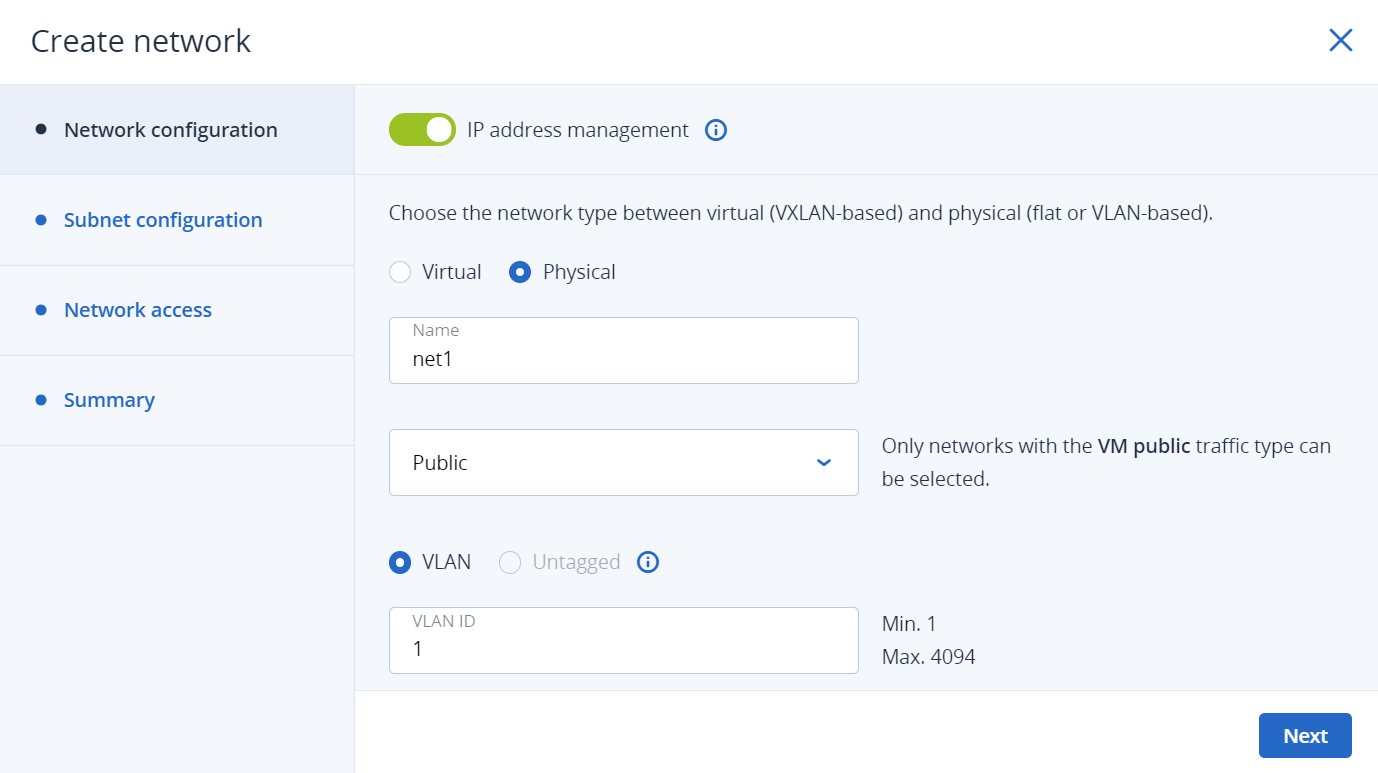Click the IP address management label
Viewport: 1378px width, 773px height.
[578, 130]
